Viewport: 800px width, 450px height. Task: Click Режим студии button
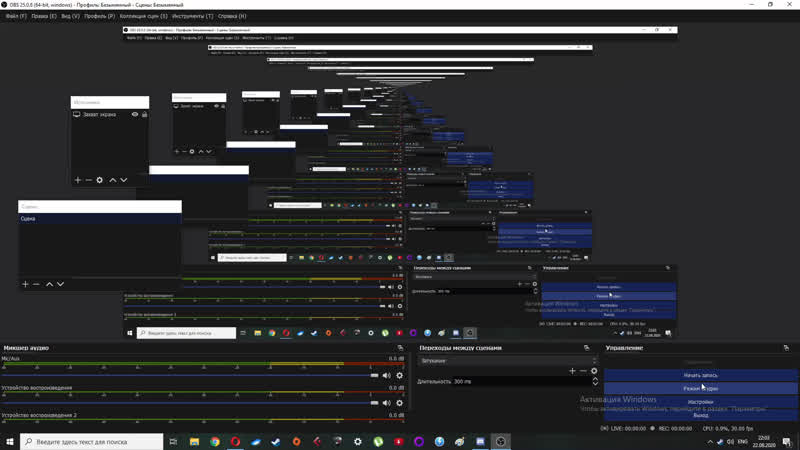click(701, 389)
